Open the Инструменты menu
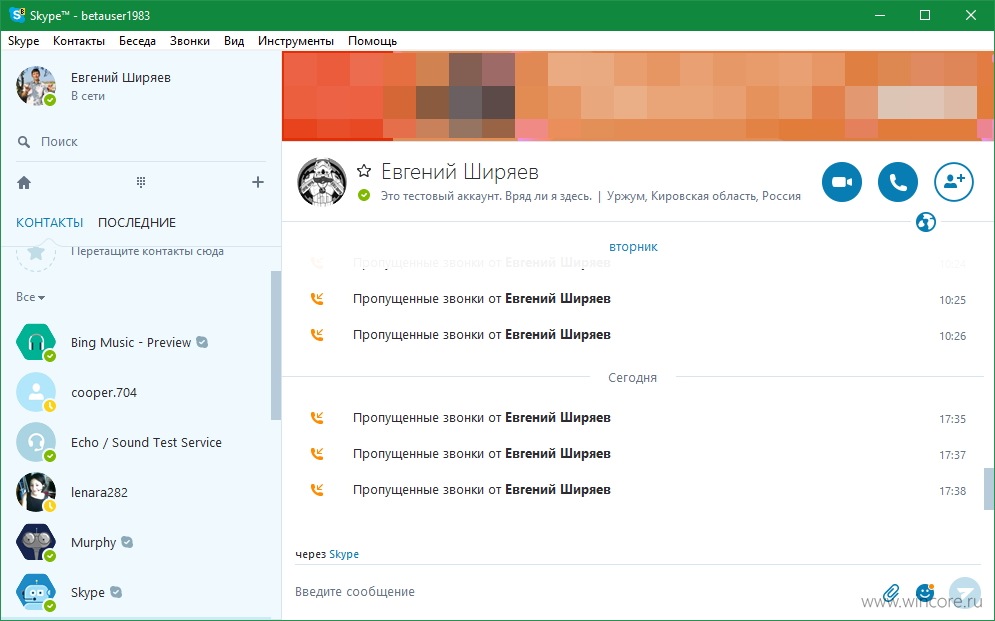Image resolution: width=995 pixels, height=621 pixels. point(296,41)
